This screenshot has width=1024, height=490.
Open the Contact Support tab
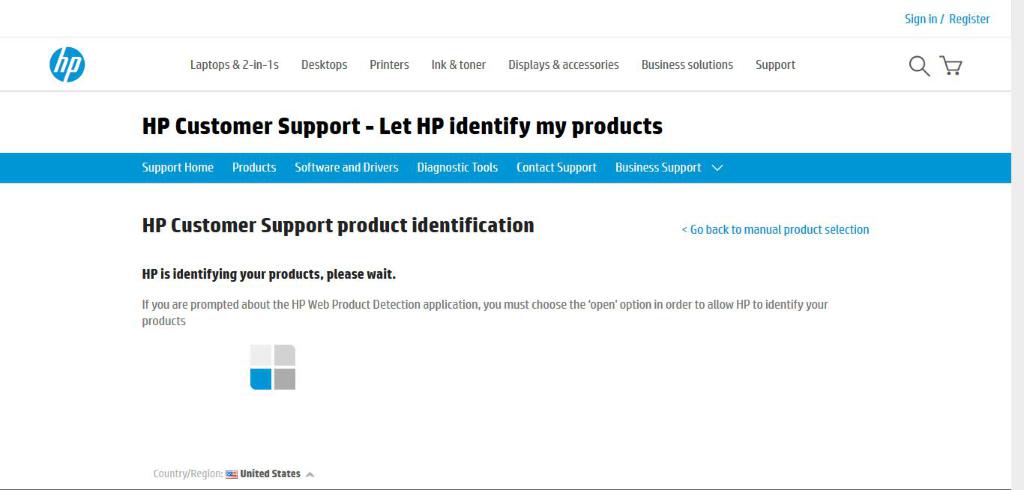(556, 168)
